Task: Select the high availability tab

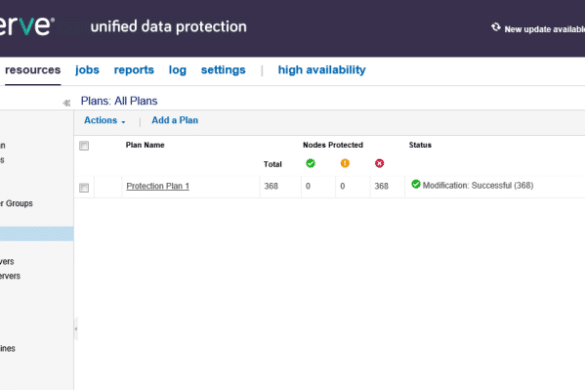Action: 322,70
